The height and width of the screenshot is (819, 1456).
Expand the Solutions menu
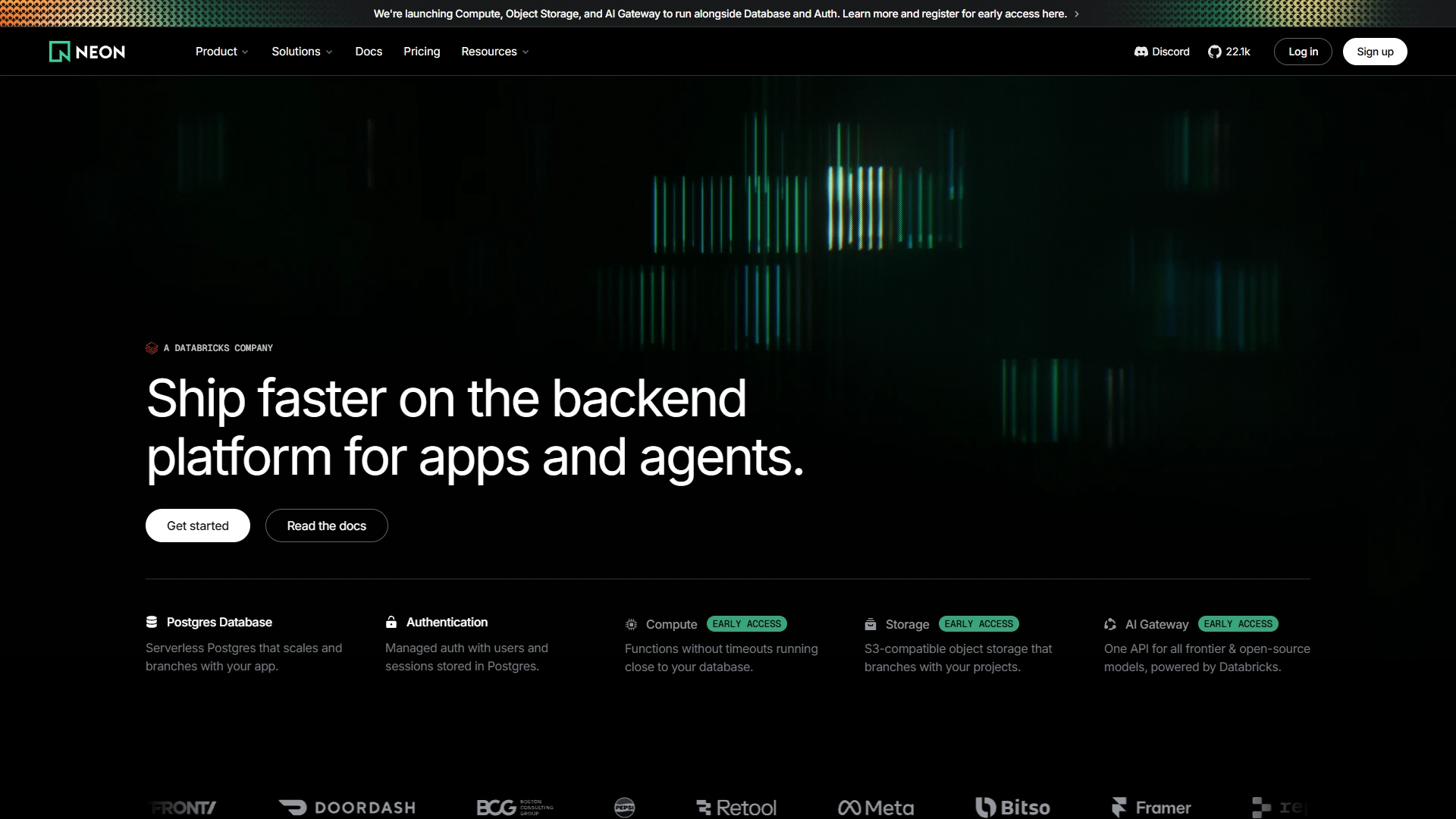[302, 52]
